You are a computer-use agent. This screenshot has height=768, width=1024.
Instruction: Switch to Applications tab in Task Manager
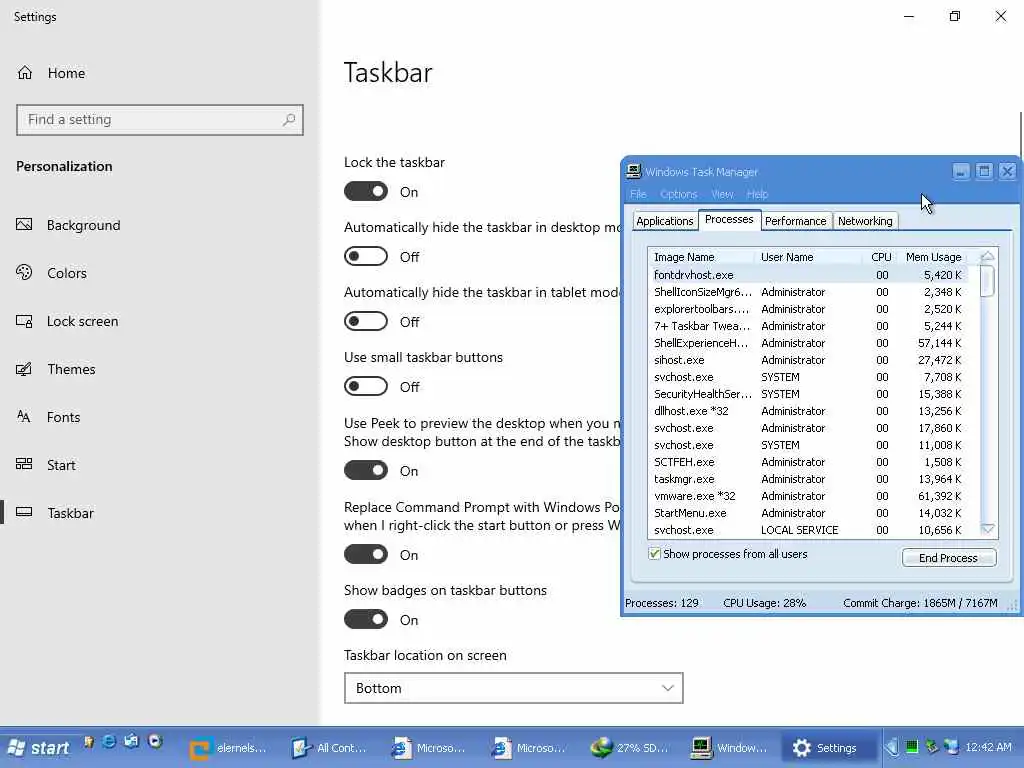tap(665, 221)
